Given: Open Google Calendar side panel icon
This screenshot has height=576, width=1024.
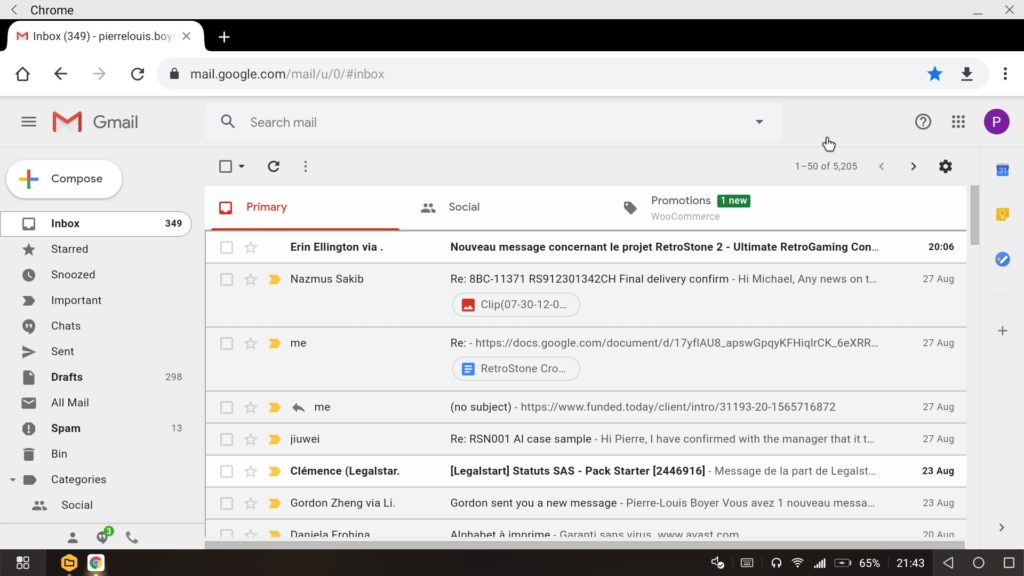Looking at the screenshot, I should 1002,170.
